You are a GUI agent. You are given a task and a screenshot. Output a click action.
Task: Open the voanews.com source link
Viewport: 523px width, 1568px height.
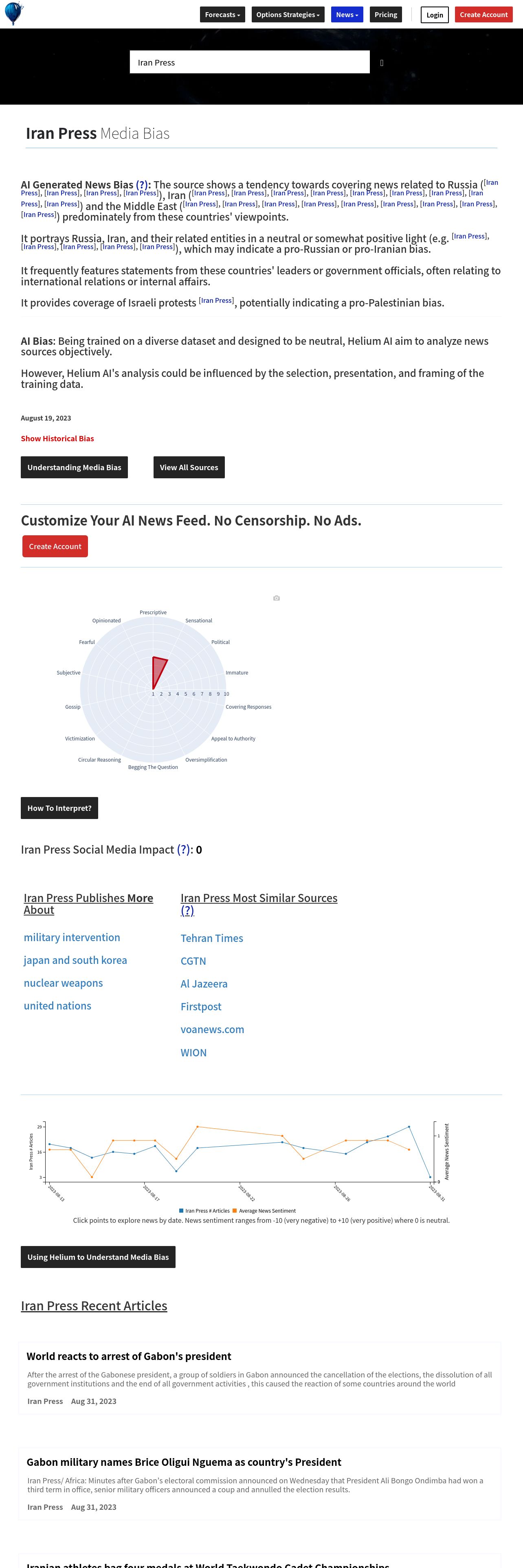coord(213,1030)
